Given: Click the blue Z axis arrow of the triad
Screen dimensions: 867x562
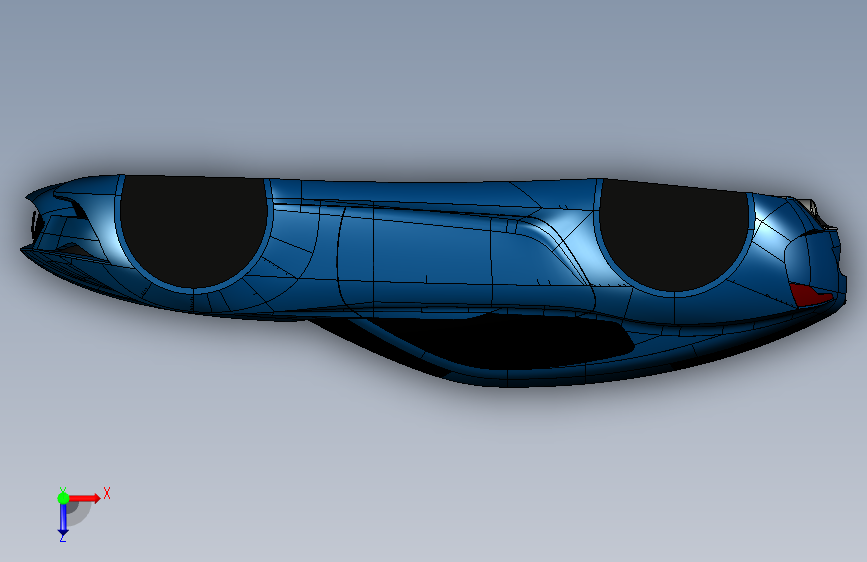Looking at the screenshot, I should 63,520.
